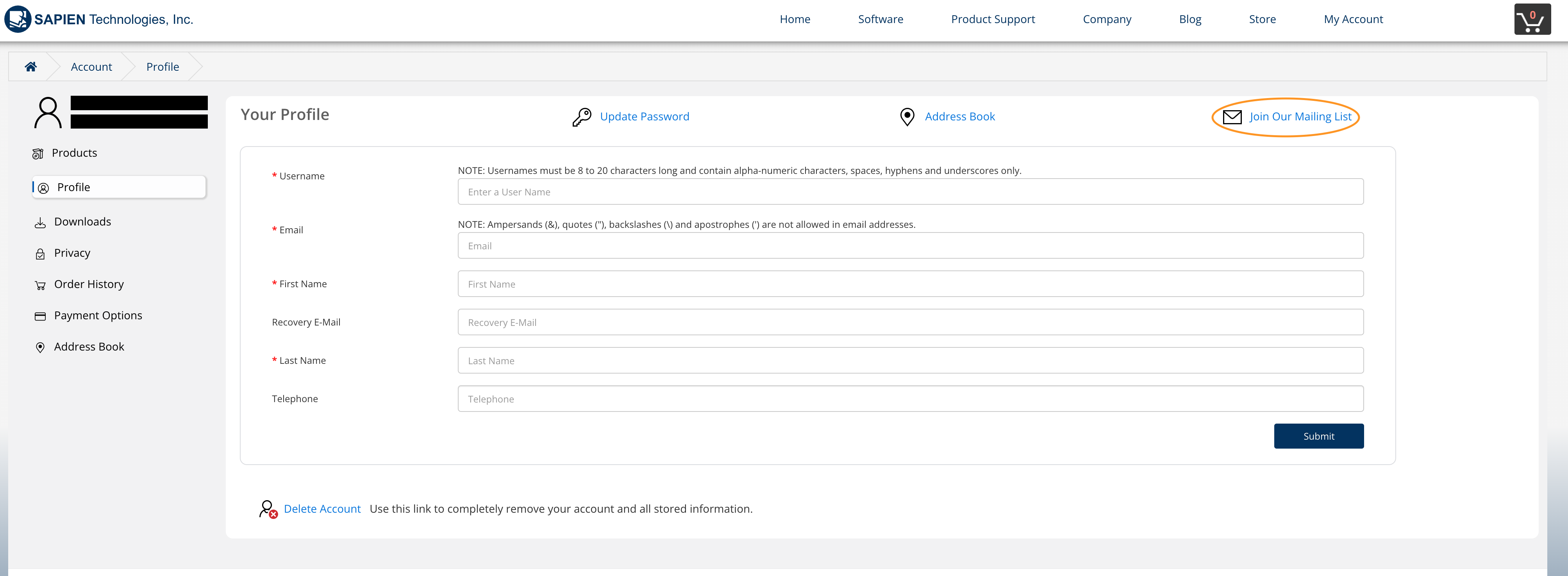Open the Blog menu item
The image size is (1568, 576).
pos(1190,20)
